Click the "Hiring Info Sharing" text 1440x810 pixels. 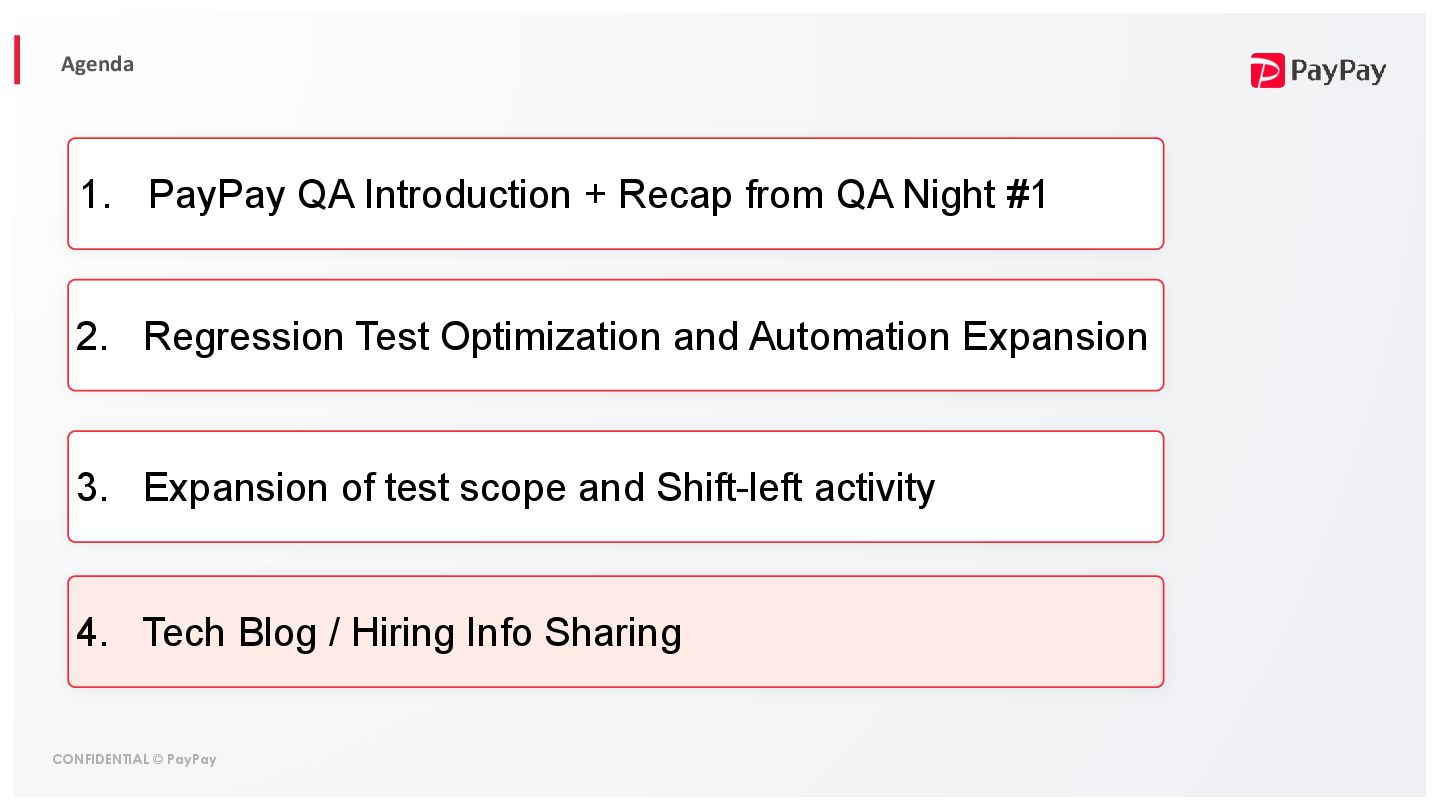coord(516,633)
